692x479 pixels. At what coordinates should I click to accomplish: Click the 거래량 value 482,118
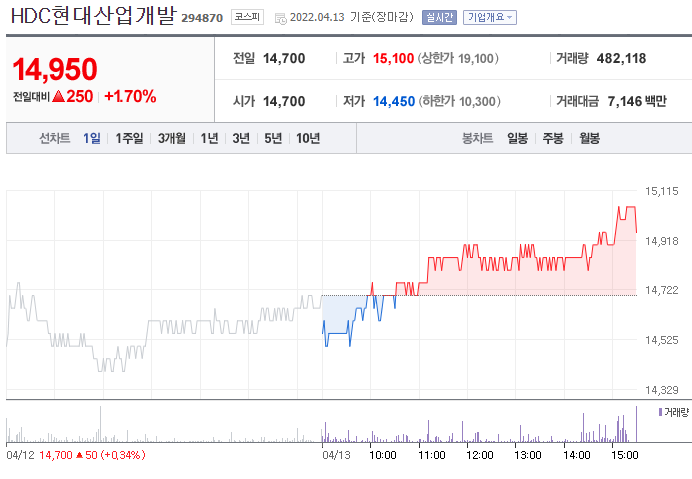tap(621, 58)
